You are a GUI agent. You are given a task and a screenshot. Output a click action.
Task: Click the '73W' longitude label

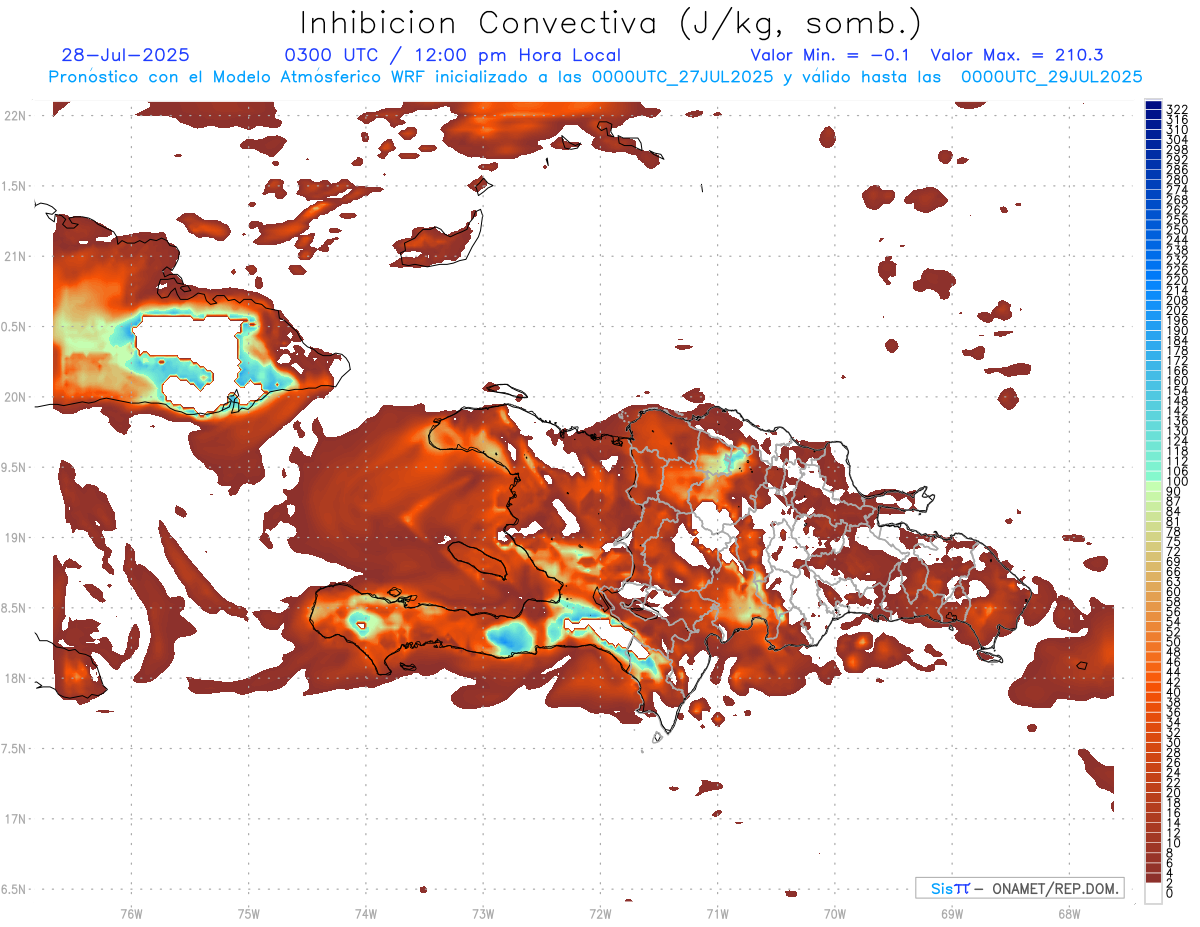[483, 912]
